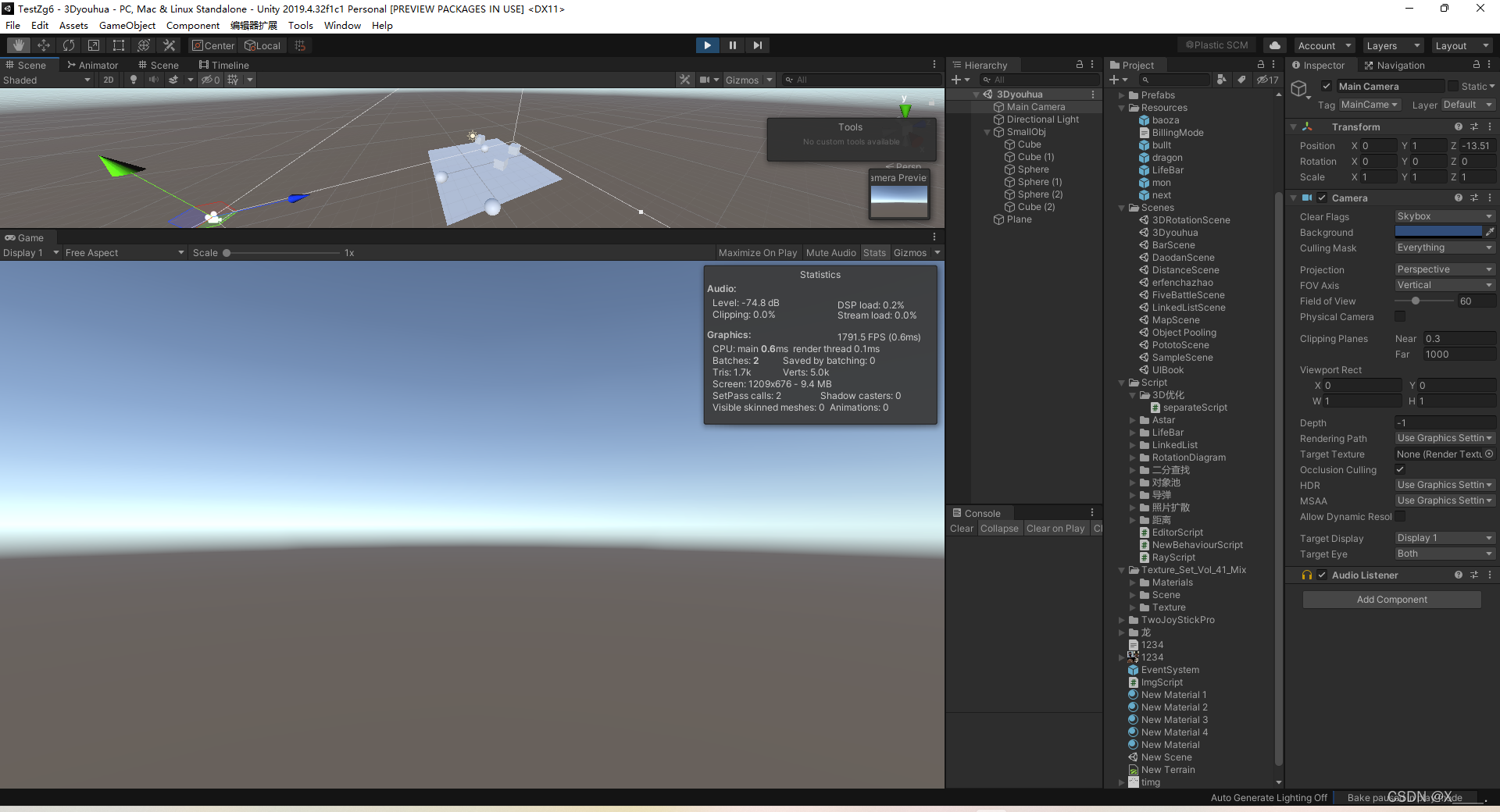1500x812 pixels.
Task: Click the Step frame button
Action: (x=757, y=45)
